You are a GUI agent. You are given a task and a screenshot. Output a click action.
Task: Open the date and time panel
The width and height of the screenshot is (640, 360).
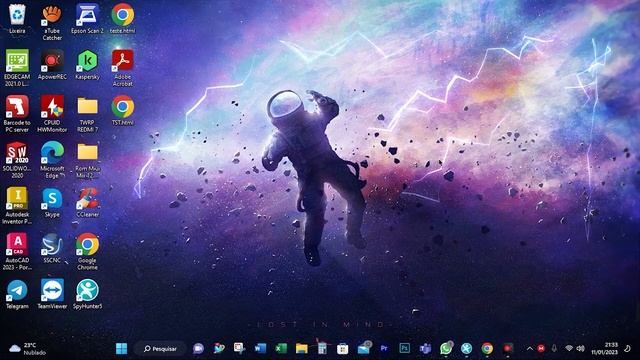tap(605, 349)
